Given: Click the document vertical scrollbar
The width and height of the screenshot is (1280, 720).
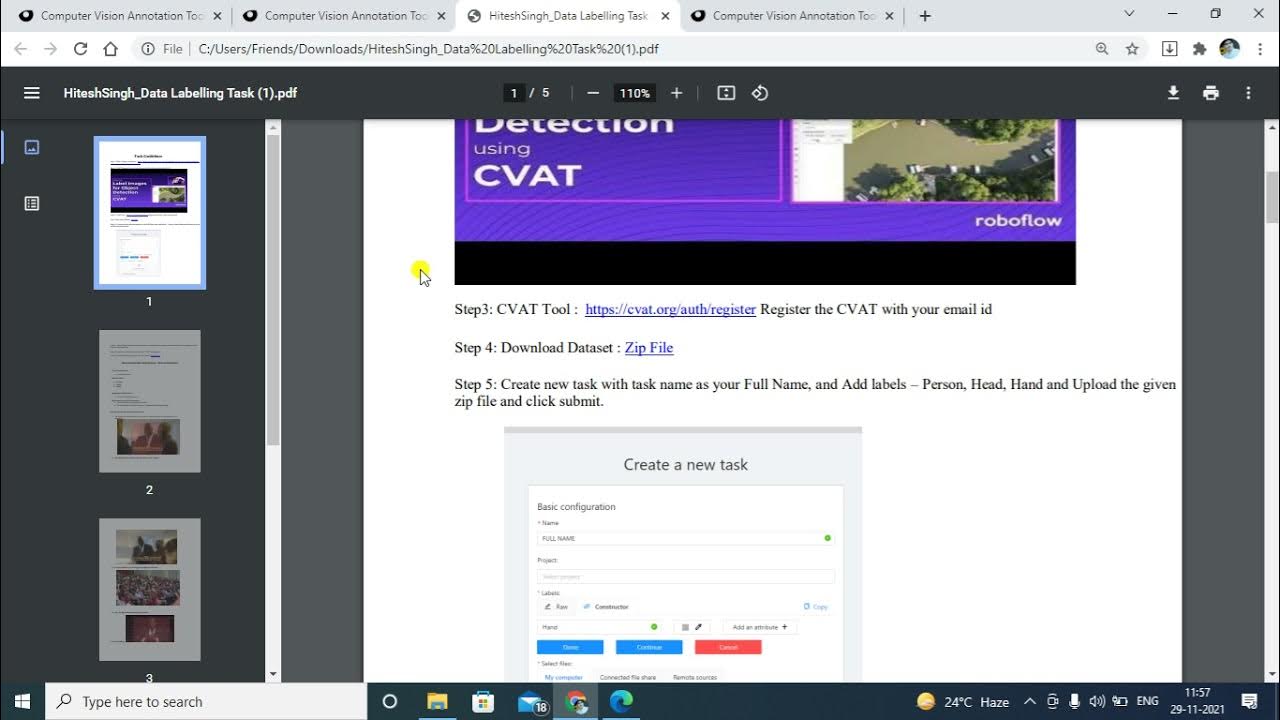Looking at the screenshot, I should coord(1272,197).
